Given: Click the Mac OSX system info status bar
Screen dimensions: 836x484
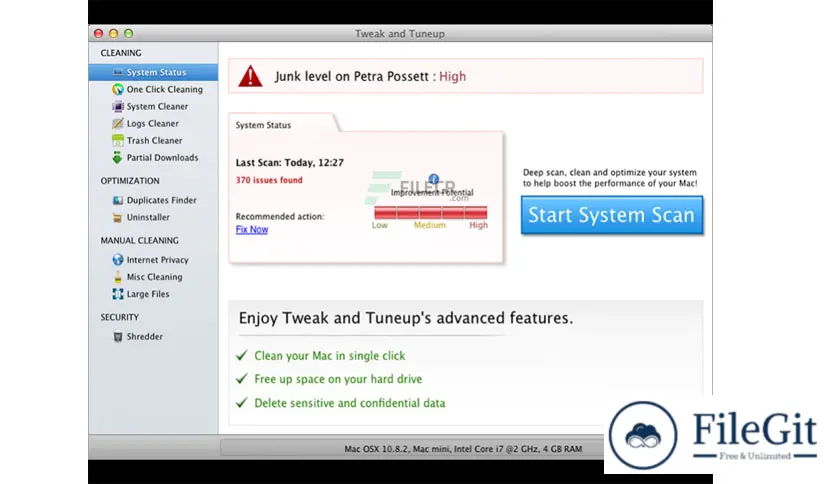Looking at the screenshot, I should point(463,449).
